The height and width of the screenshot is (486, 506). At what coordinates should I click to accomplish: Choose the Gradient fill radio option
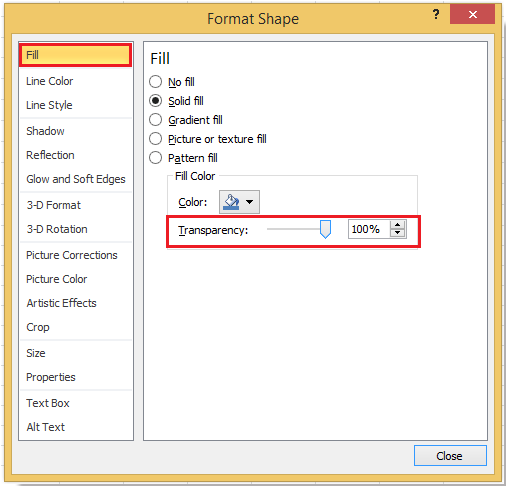[155, 120]
